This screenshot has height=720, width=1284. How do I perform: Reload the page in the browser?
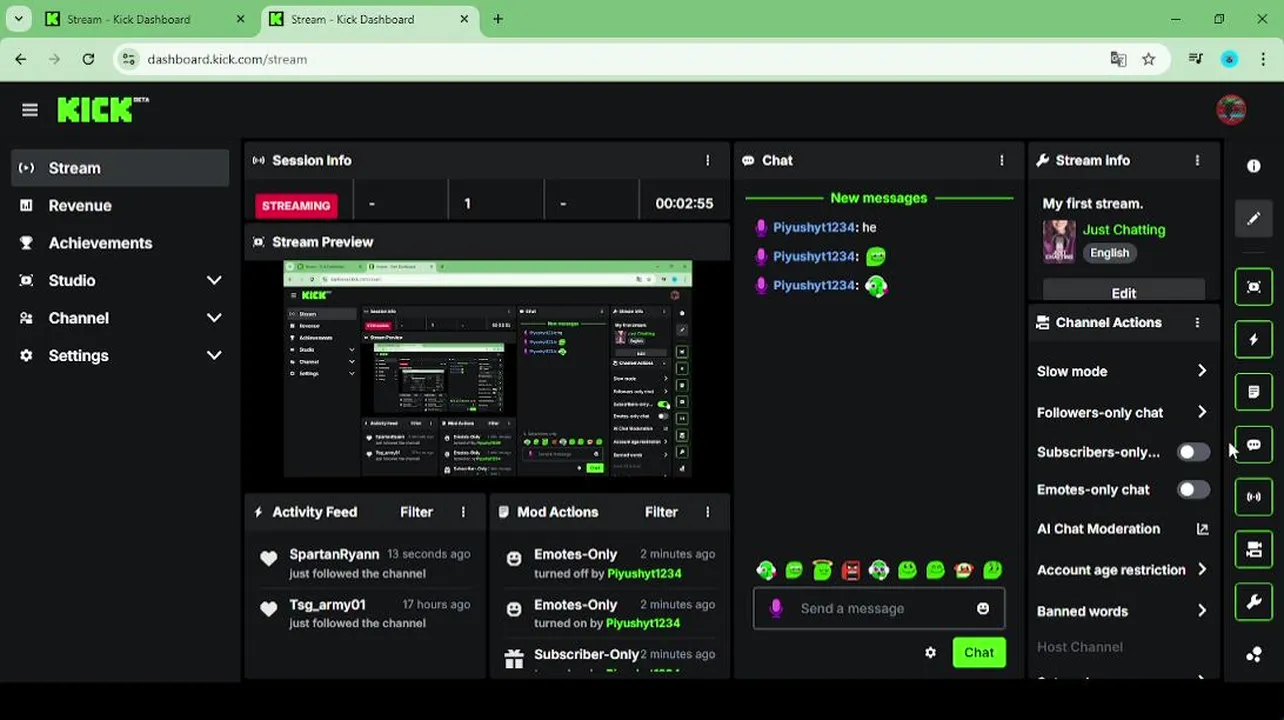88,59
